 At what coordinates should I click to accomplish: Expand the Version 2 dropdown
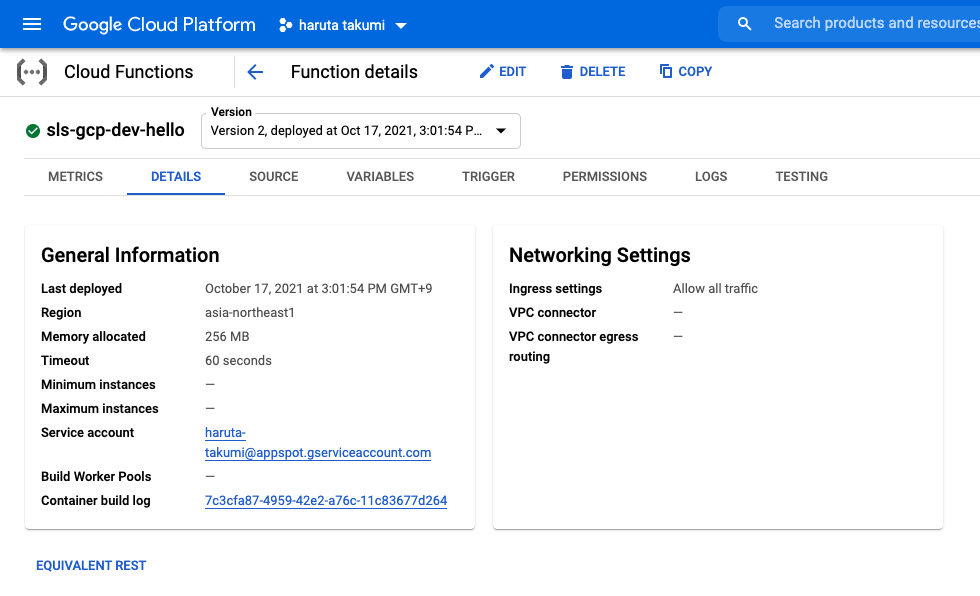361,131
